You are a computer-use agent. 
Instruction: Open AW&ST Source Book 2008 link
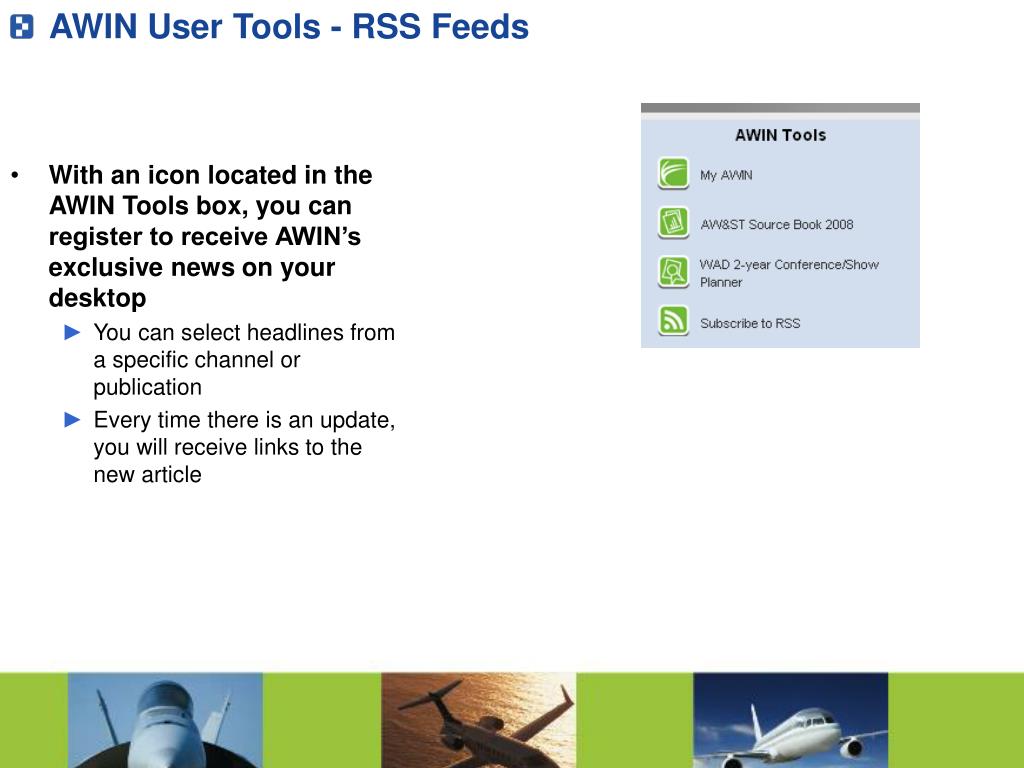point(776,225)
